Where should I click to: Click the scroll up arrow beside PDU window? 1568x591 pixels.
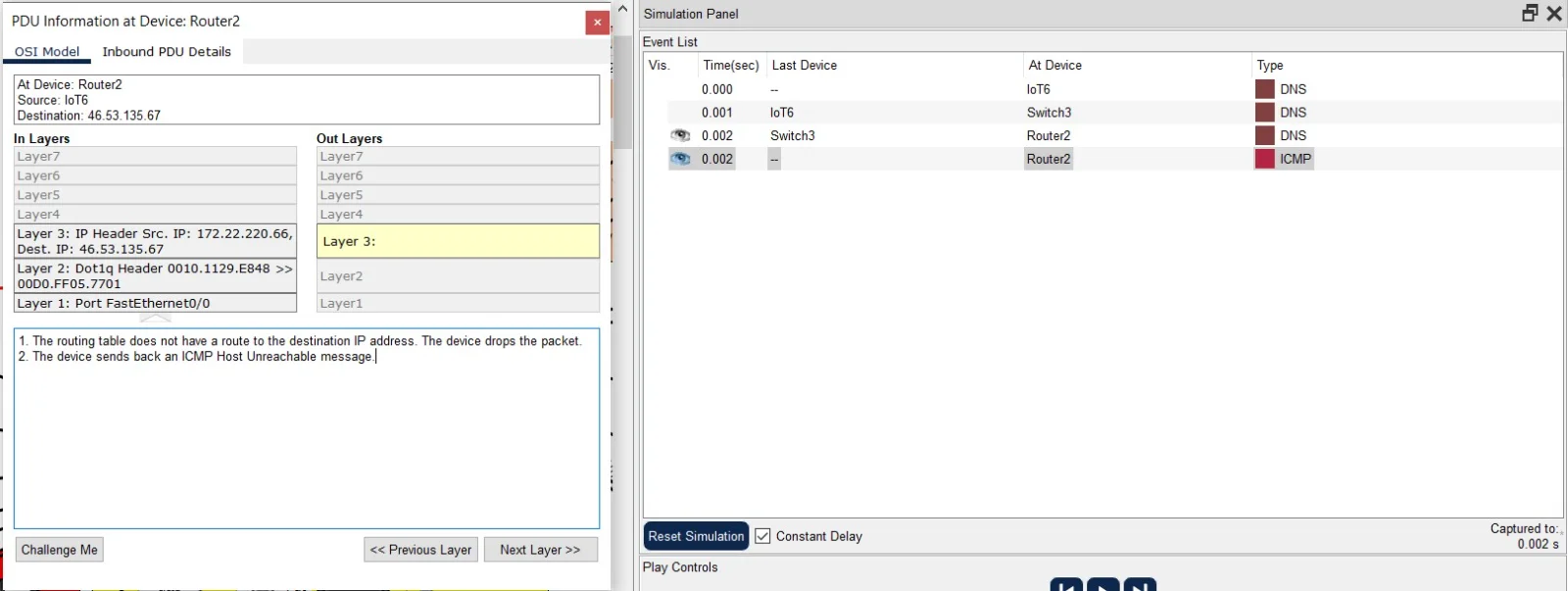(621, 9)
